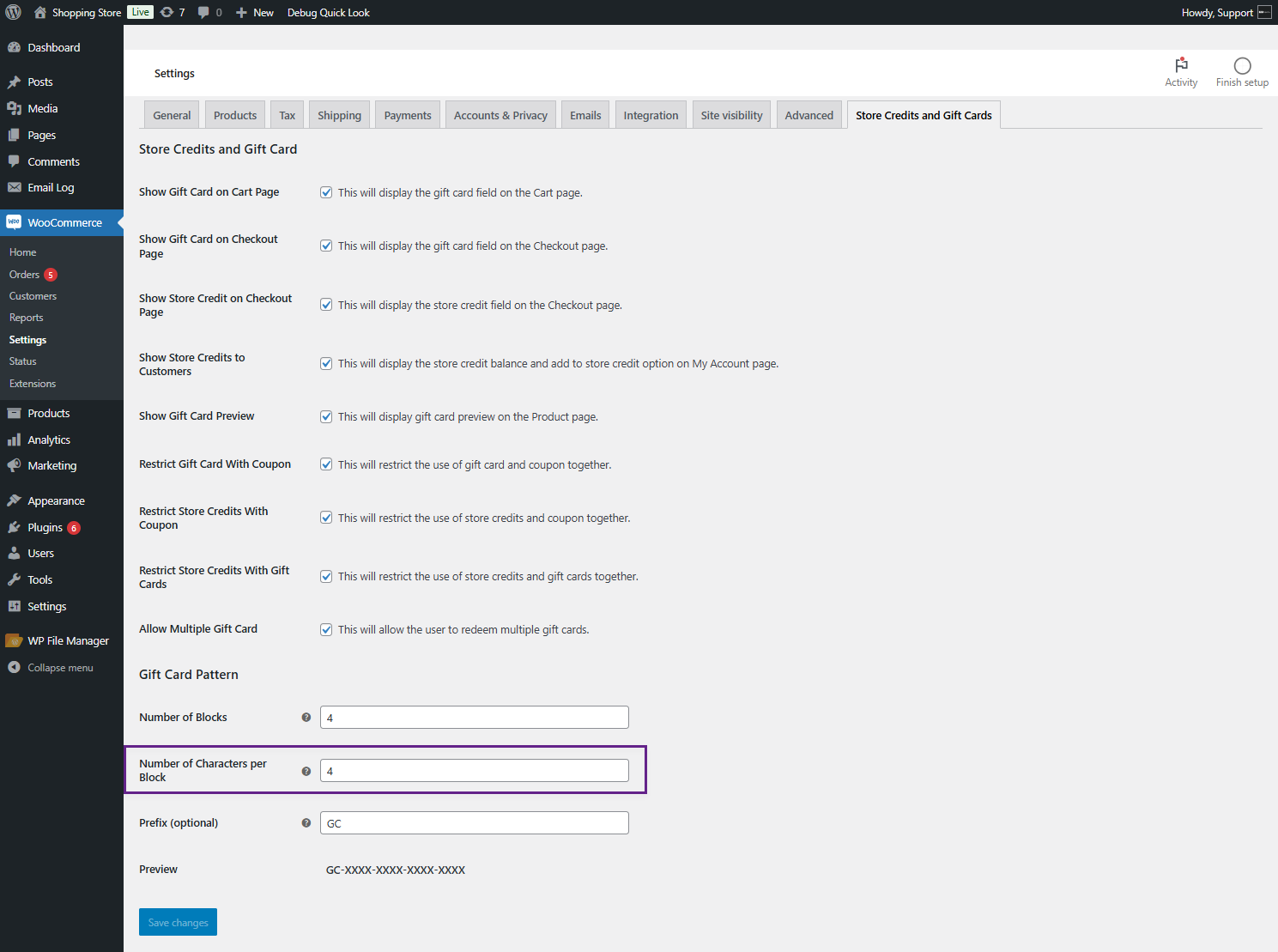Open Debug Quick Look in admin bar
The height and width of the screenshot is (952, 1278).
[x=329, y=12]
